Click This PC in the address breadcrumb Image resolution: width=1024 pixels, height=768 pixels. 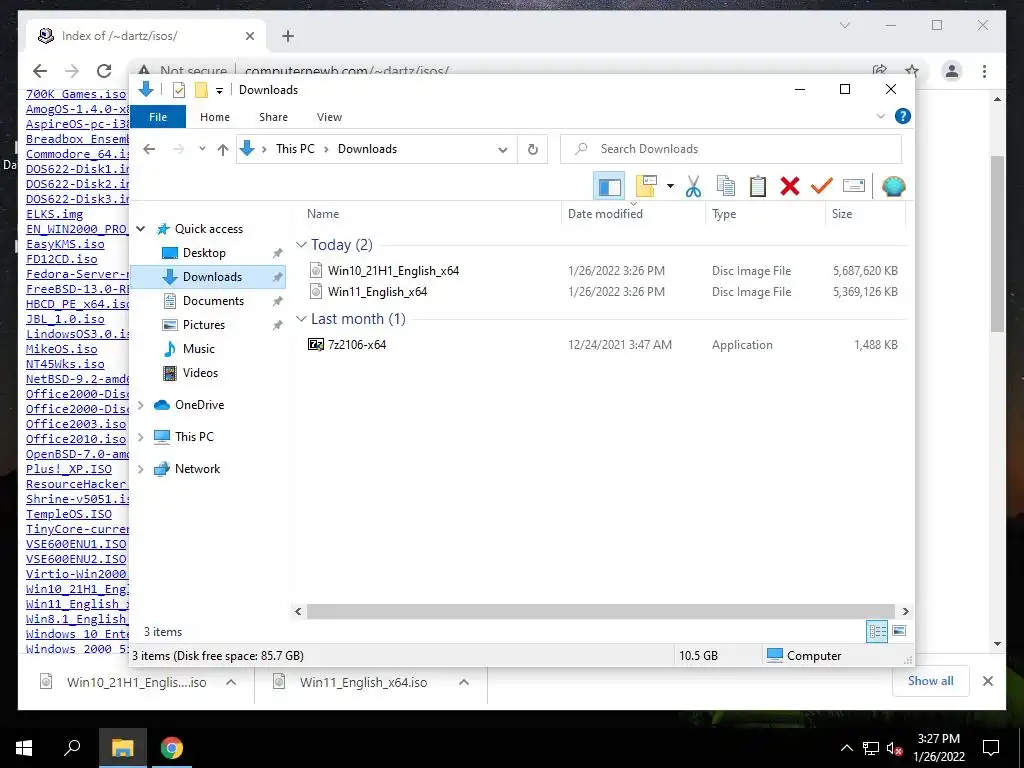295,149
